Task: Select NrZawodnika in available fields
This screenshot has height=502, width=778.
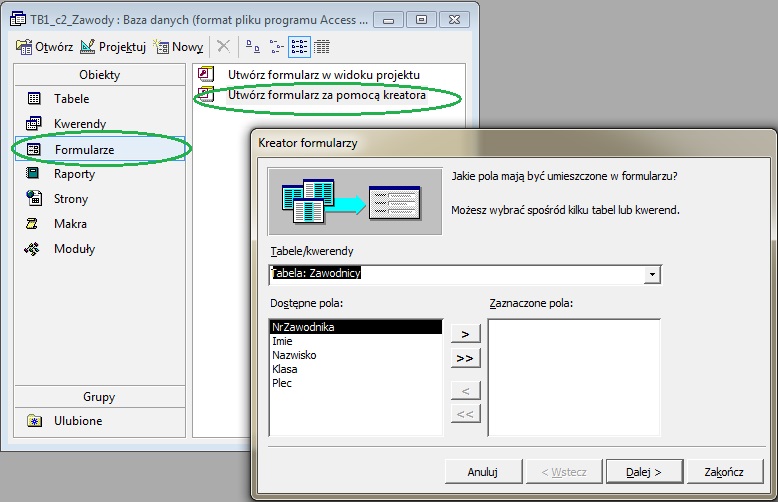Action: [356, 327]
